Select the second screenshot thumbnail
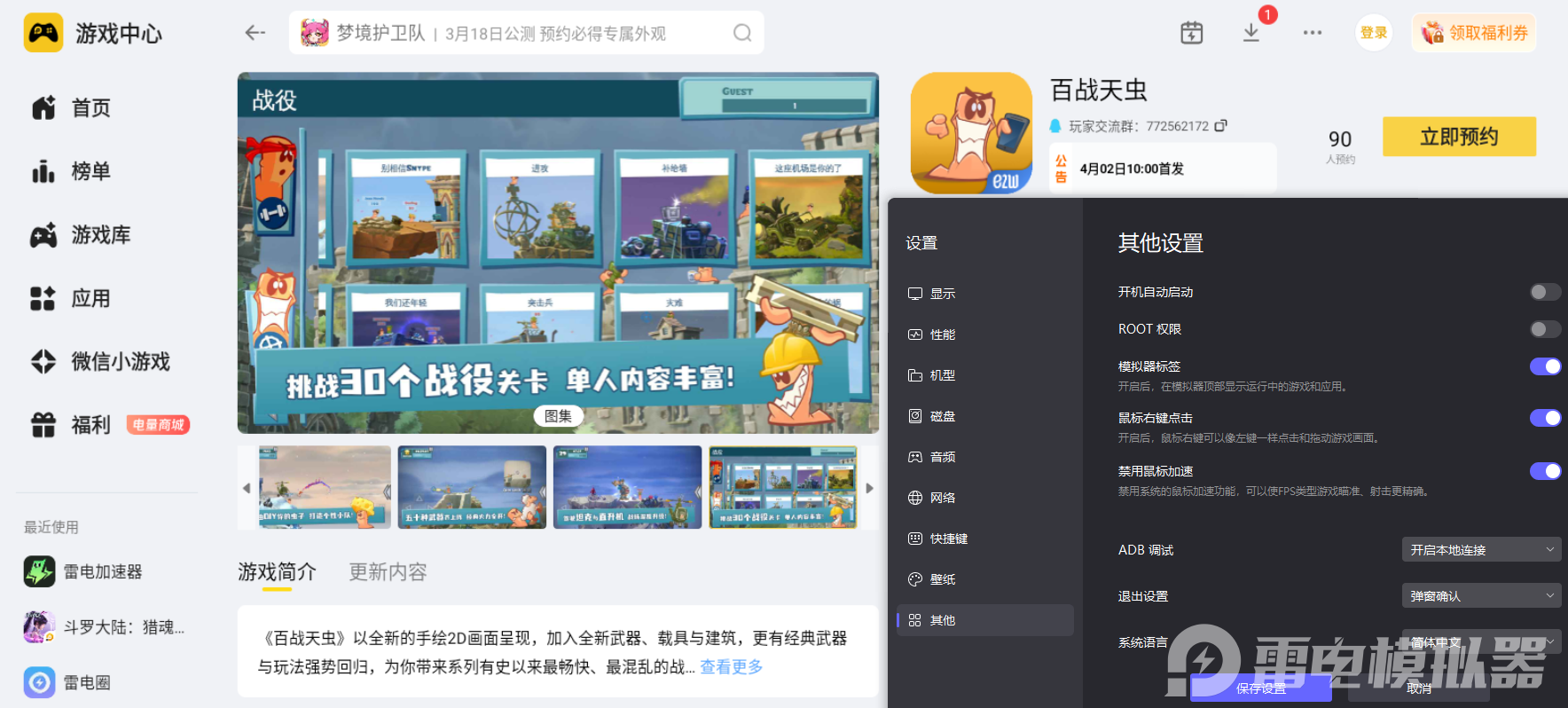The width and height of the screenshot is (1568, 708). click(x=472, y=488)
